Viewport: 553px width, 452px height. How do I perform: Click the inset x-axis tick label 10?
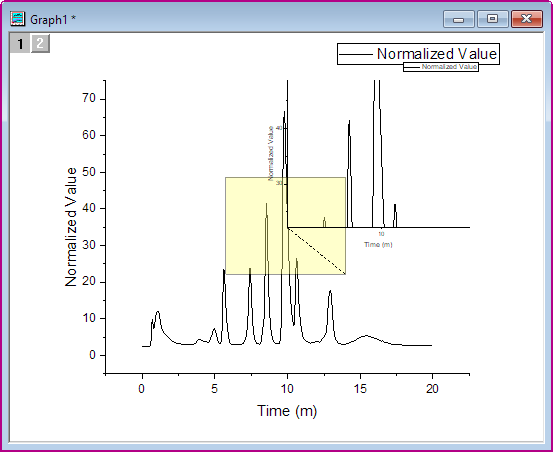(x=381, y=234)
